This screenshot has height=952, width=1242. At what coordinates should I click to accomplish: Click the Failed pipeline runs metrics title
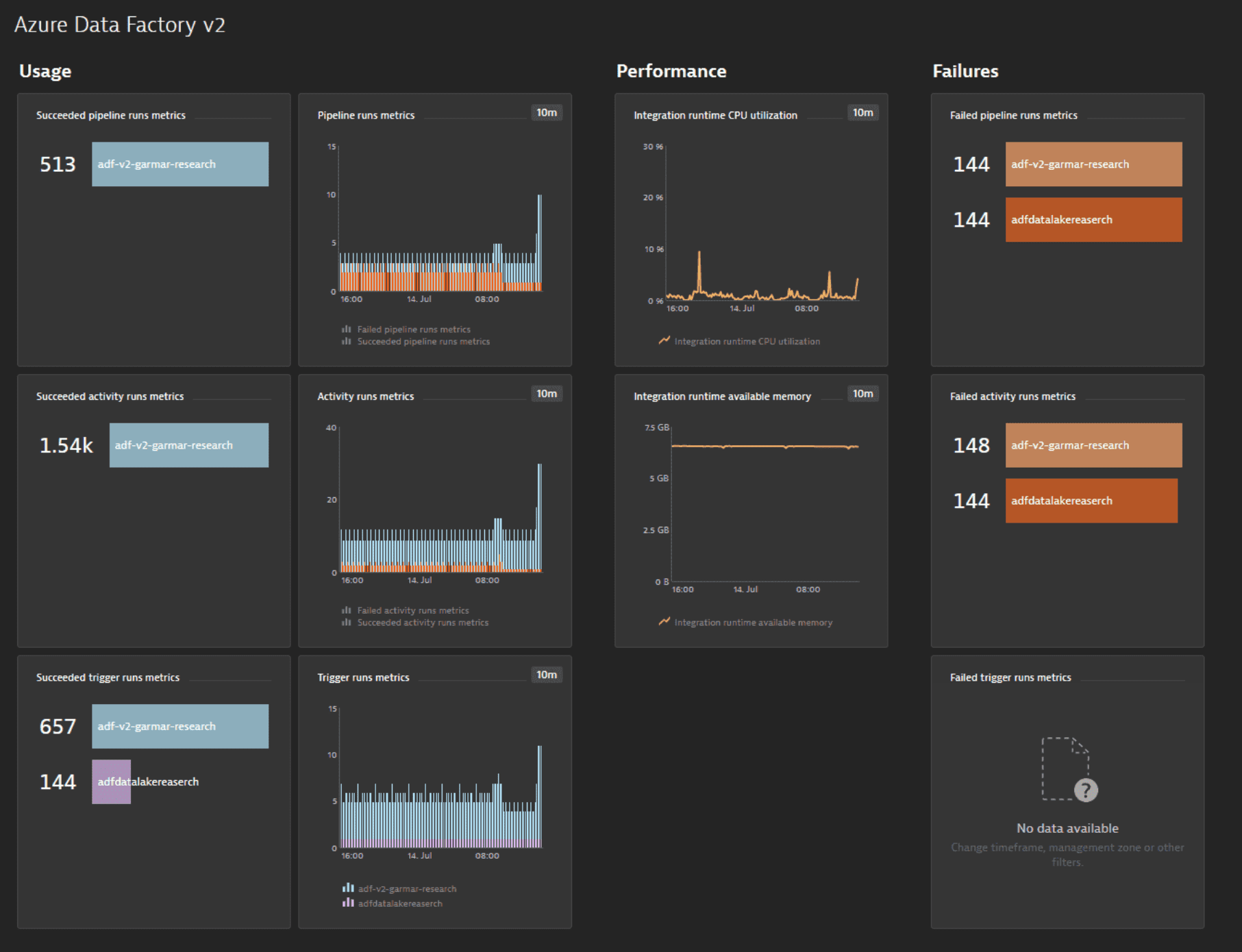[x=1013, y=115]
